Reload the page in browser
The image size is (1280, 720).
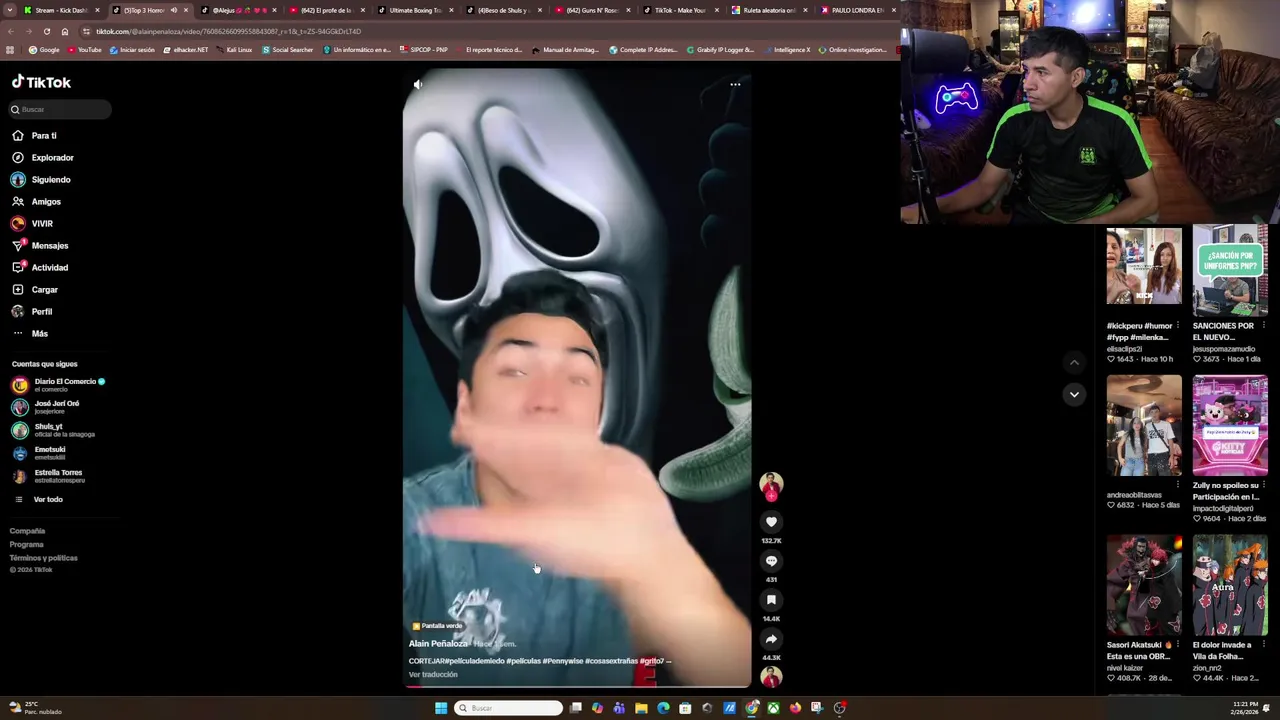pos(46,31)
